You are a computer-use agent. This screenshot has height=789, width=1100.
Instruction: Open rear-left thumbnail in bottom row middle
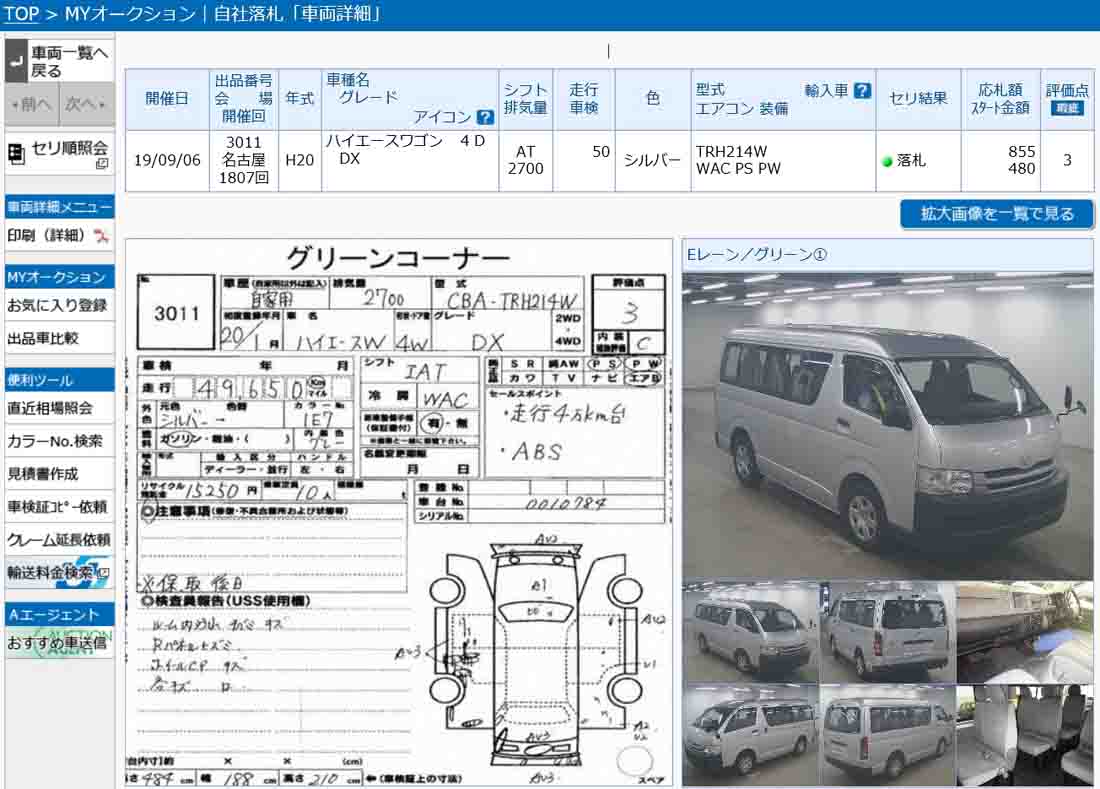pyautogui.click(x=887, y=735)
